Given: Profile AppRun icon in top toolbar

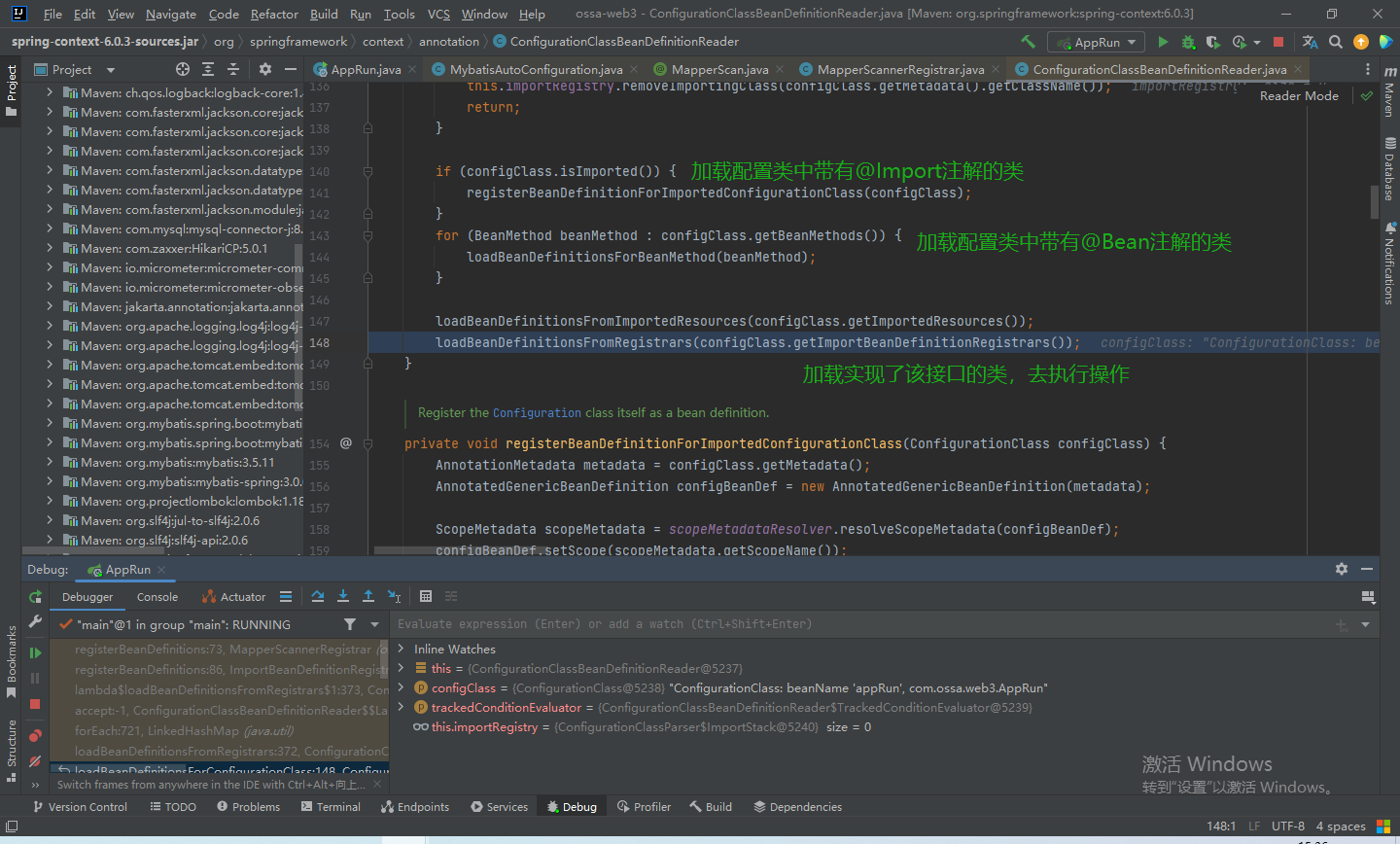Looking at the screenshot, I should point(1240,42).
